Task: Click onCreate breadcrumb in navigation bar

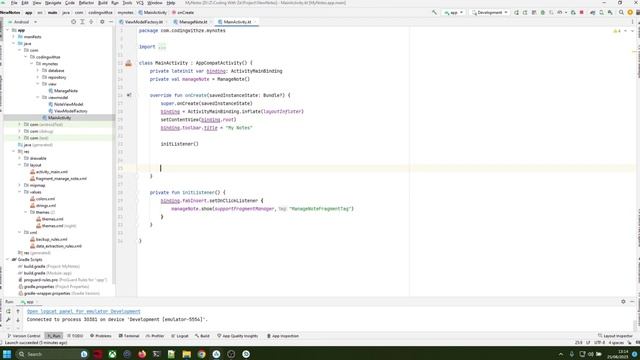Action: 183,13
